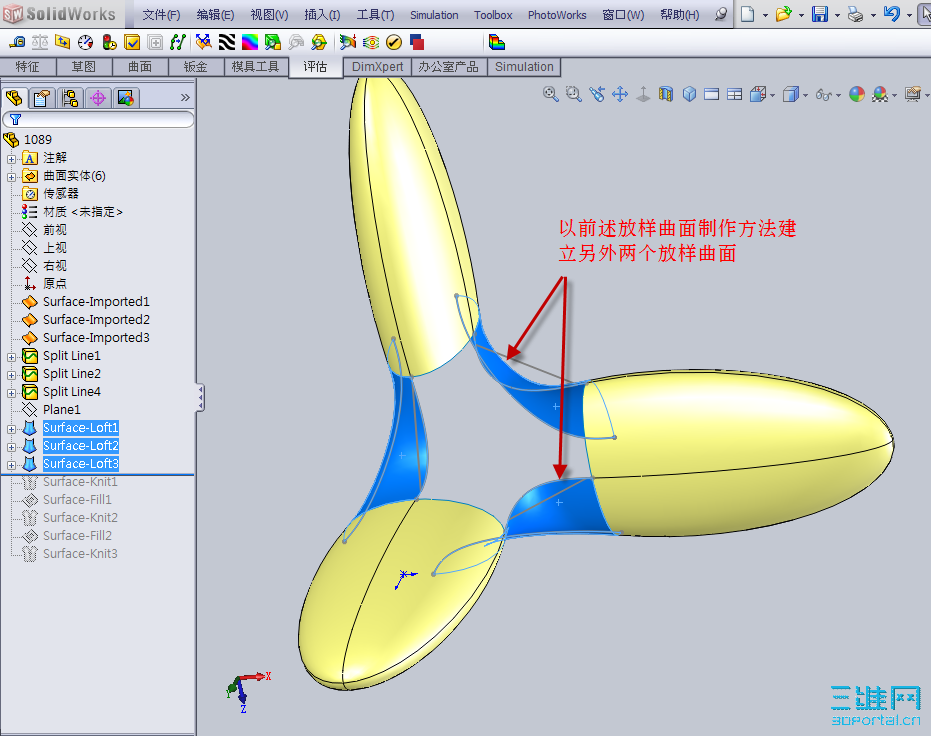
Task: Click the FloXpress flow icon
Action: 371,42
